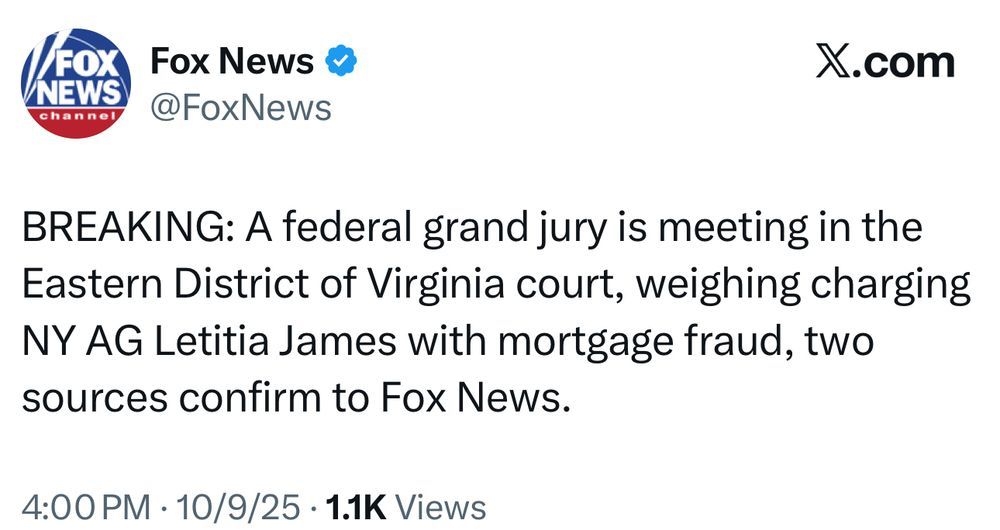Open the @FoxNews handle link
The height and width of the screenshot is (530, 1000).
[240, 106]
